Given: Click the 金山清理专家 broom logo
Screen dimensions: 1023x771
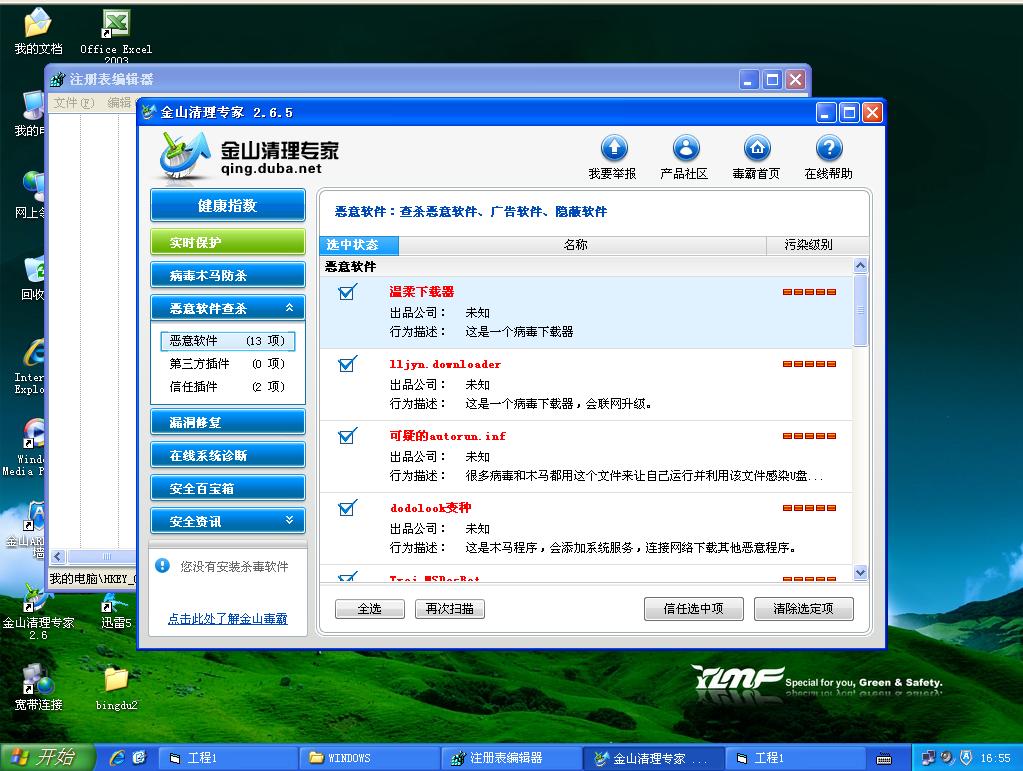Looking at the screenshot, I should pos(184,155).
